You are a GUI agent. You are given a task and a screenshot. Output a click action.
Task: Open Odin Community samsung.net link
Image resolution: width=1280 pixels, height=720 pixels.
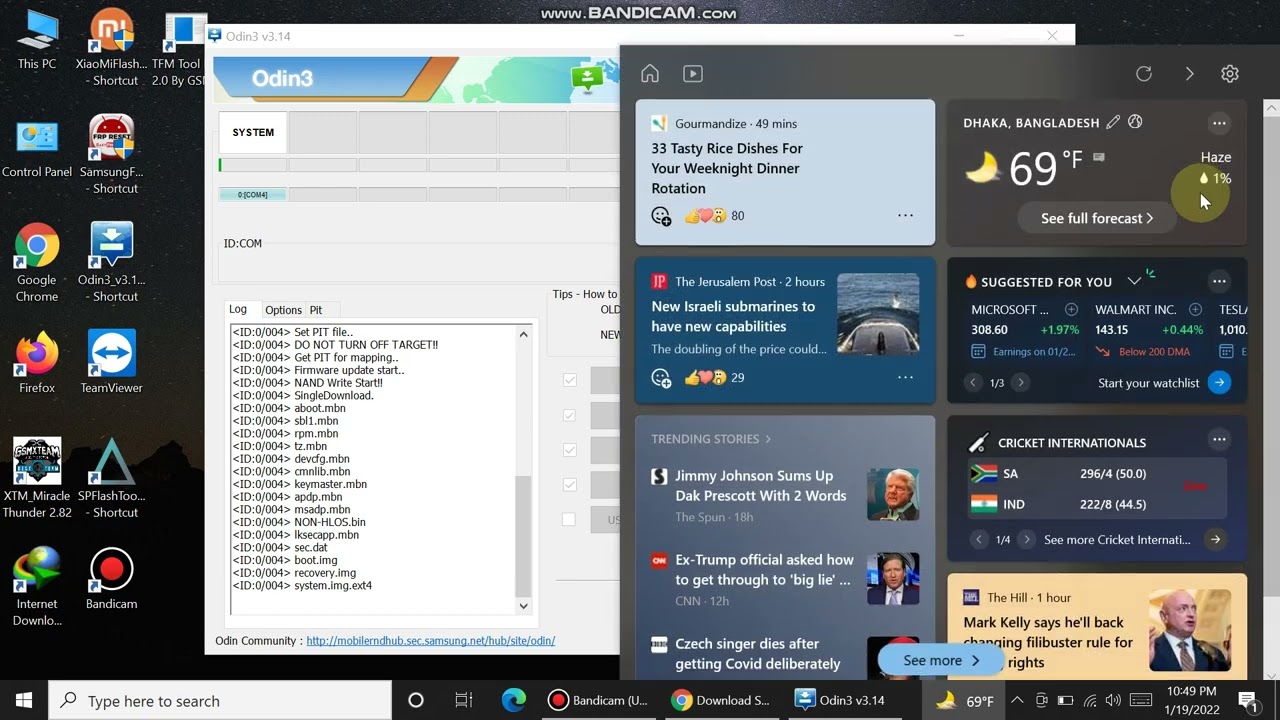(431, 641)
